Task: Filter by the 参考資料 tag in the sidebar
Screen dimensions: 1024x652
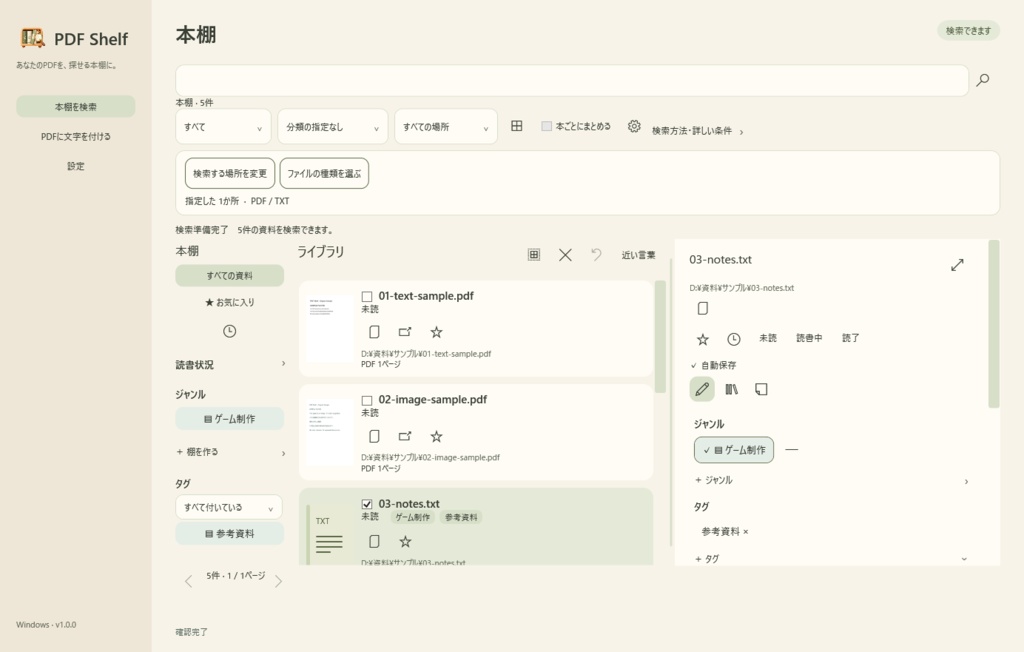Action: click(x=229, y=534)
